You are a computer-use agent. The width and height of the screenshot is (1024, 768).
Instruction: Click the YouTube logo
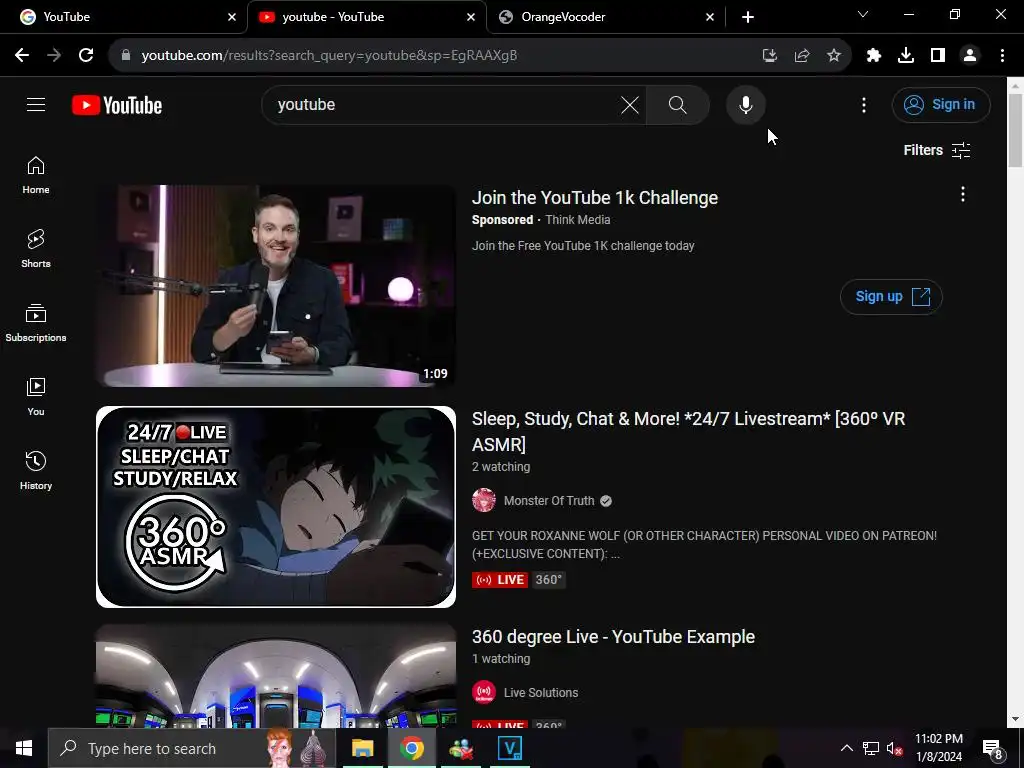coord(117,105)
